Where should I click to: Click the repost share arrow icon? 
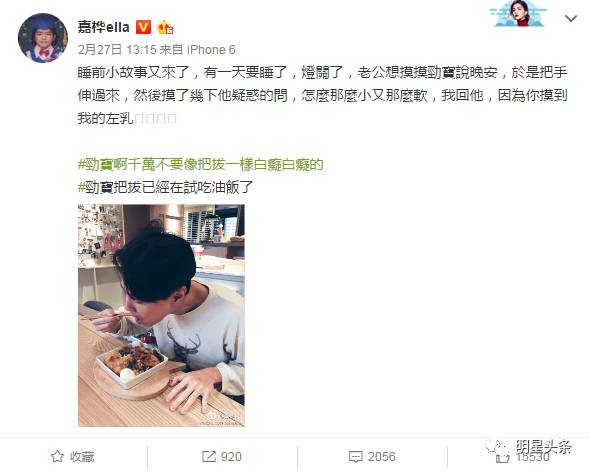(x=208, y=456)
